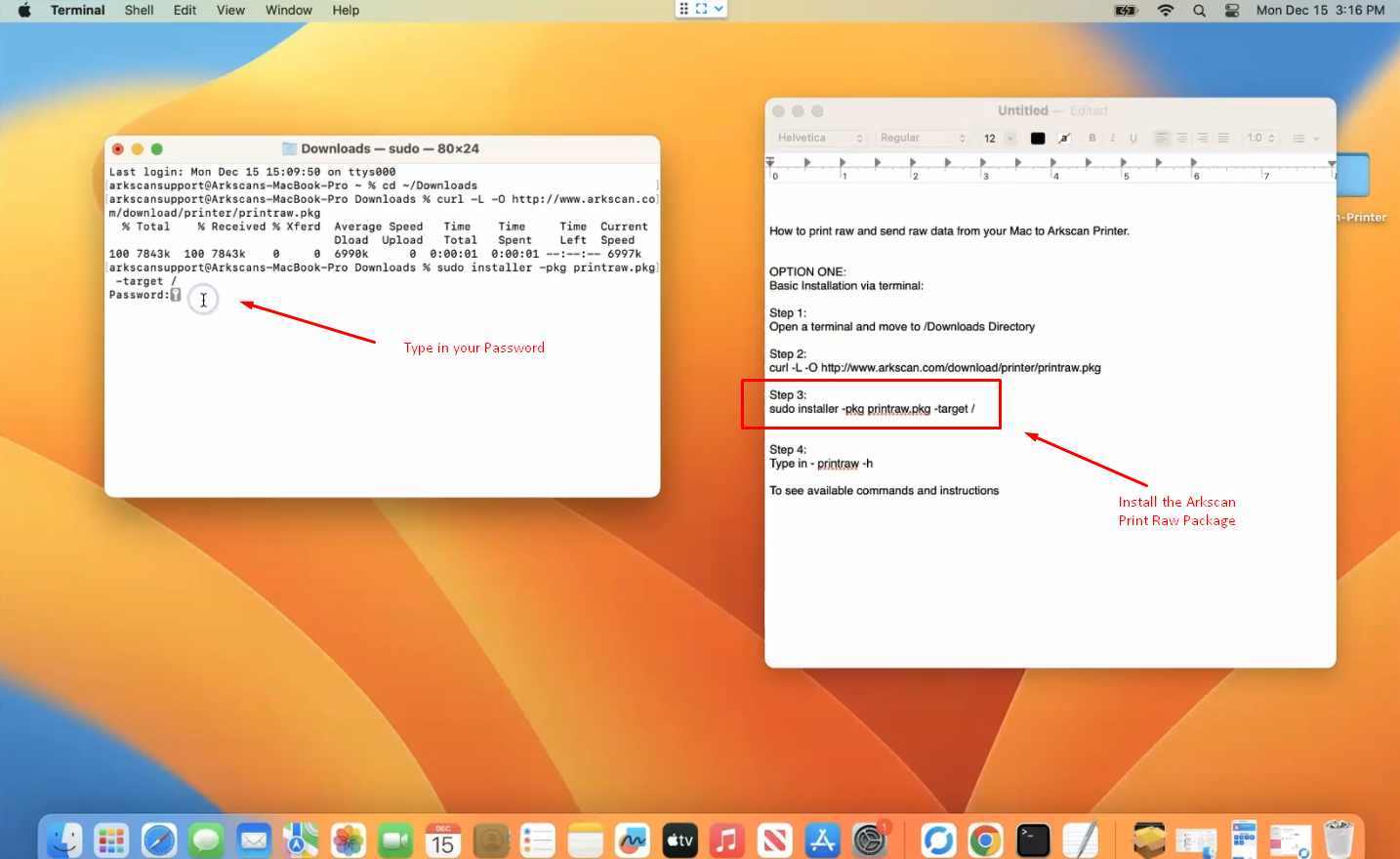
Task: Open Calendar showing 15 in the Dock
Action: click(x=443, y=839)
